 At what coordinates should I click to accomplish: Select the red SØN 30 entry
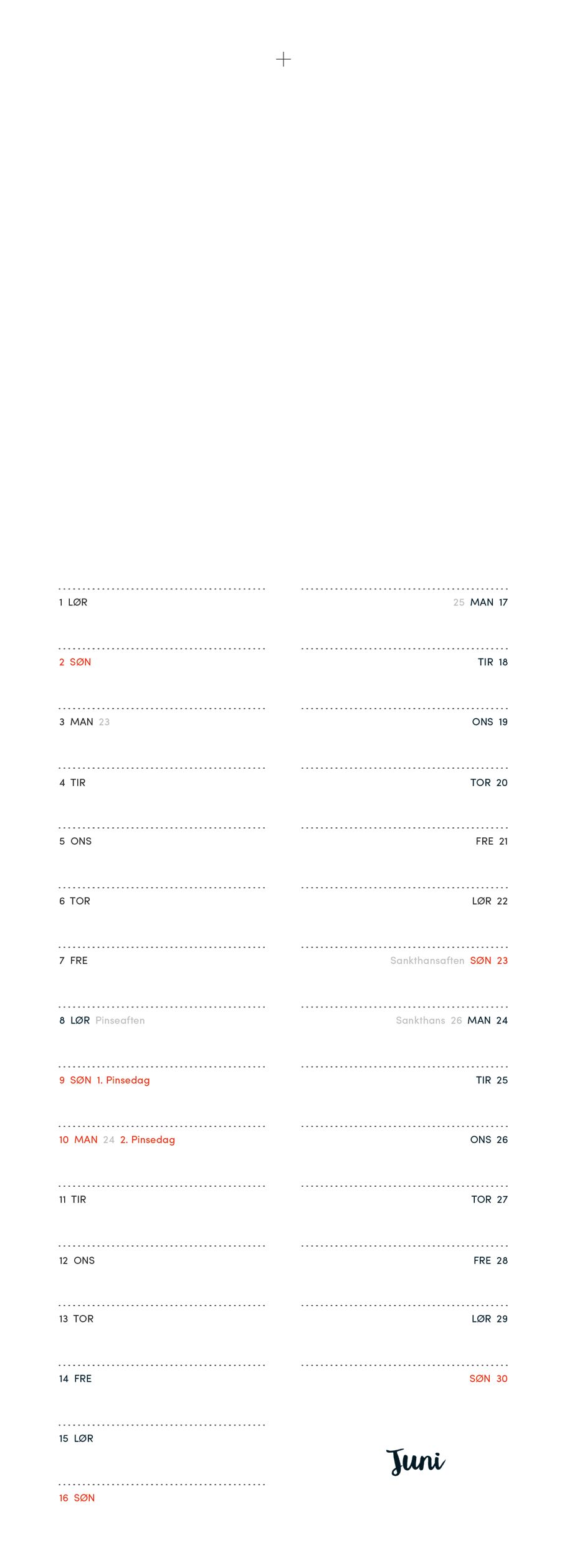click(x=488, y=1379)
